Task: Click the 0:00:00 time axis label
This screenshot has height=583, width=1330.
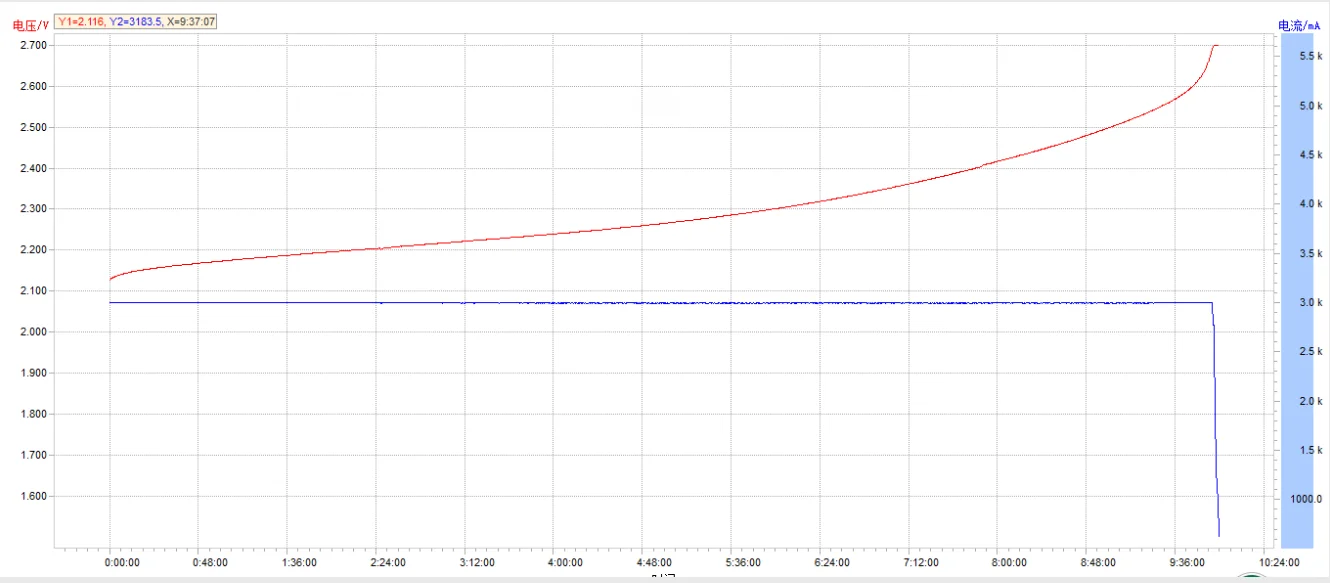Action: pos(121,563)
